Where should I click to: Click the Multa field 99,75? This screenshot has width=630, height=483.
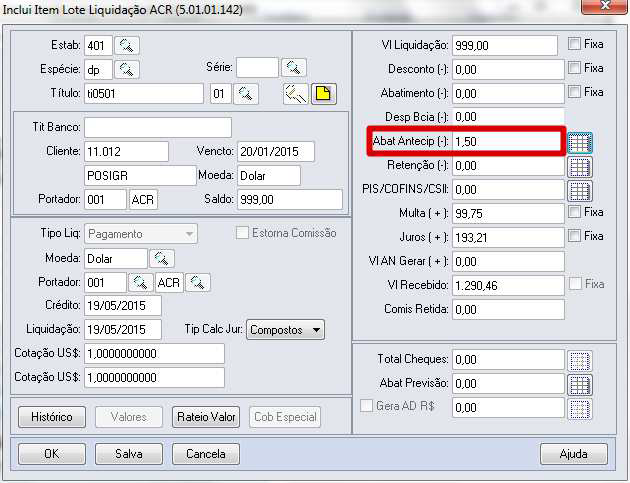[x=508, y=213]
